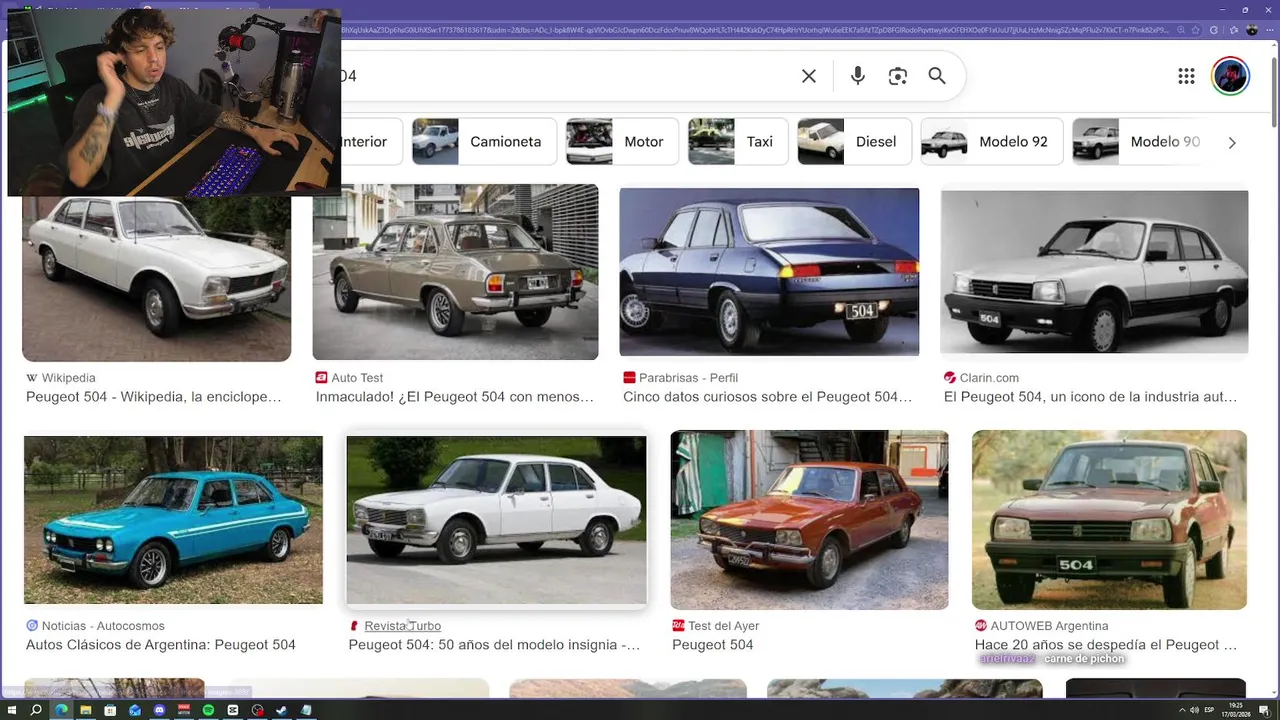Open 'Inmaculado! ¿El Peugeot 504 con menos...' link
This screenshot has height=720, width=1280.
coord(455,397)
